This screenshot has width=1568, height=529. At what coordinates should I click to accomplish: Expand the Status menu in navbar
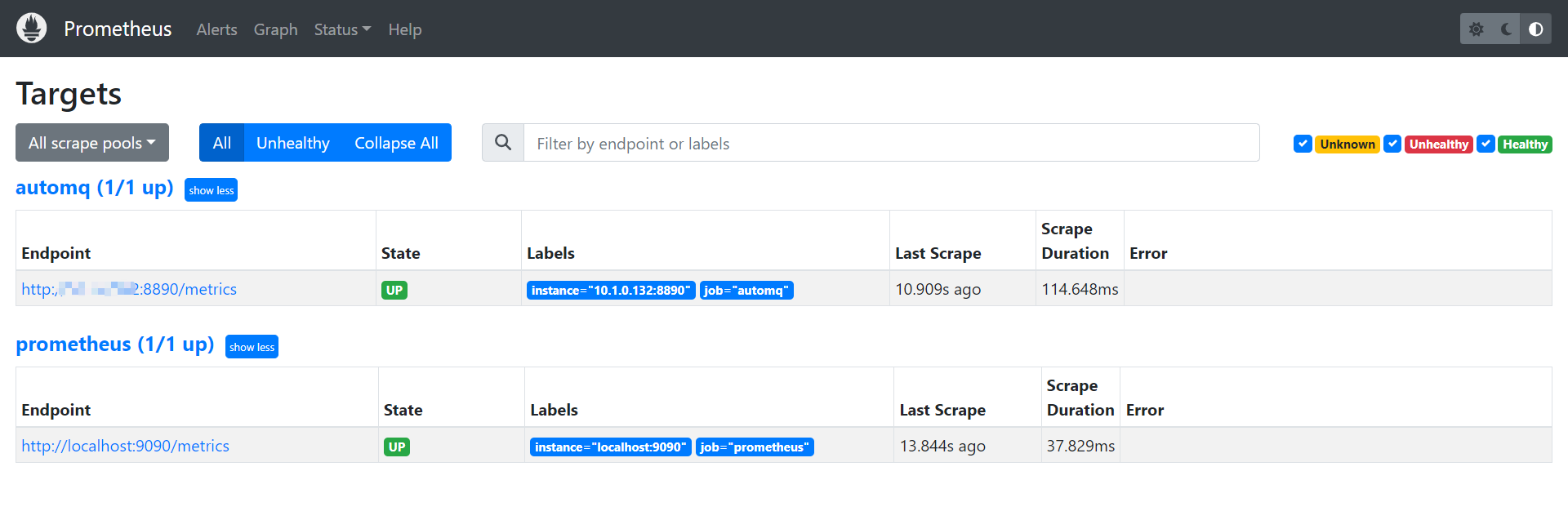342,29
